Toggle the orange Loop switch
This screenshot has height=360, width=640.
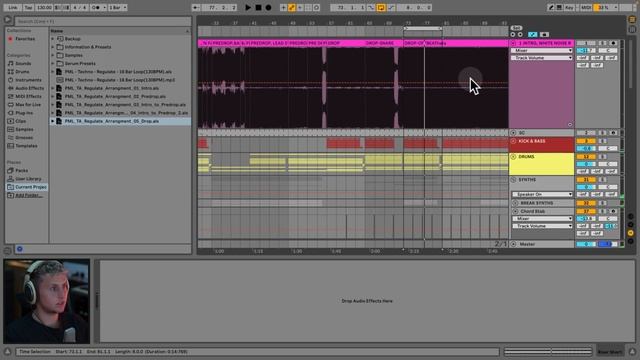click(381, 7)
